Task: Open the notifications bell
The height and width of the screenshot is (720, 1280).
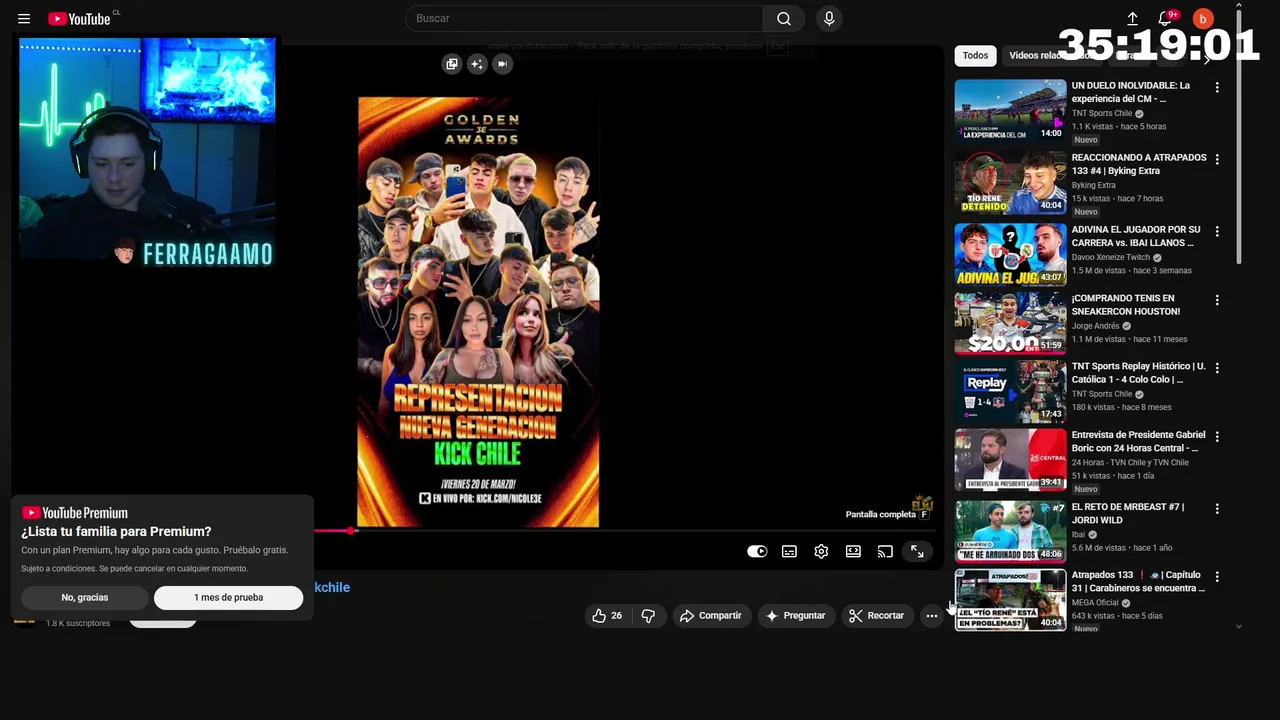Action: pyautogui.click(x=1167, y=18)
